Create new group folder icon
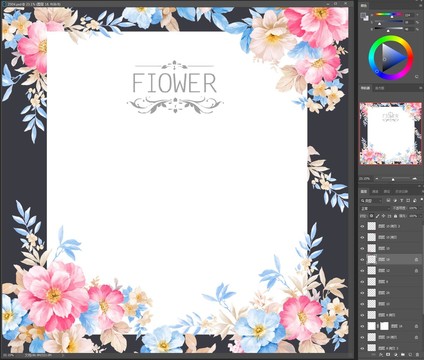424x360 pixels. 403,354
